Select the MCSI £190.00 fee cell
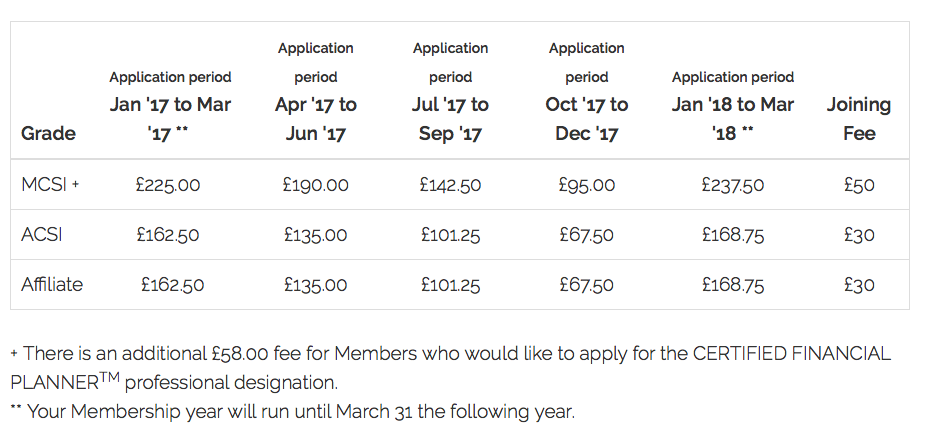Viewport: 930px width, 439px height. click(x=316, y=184)
